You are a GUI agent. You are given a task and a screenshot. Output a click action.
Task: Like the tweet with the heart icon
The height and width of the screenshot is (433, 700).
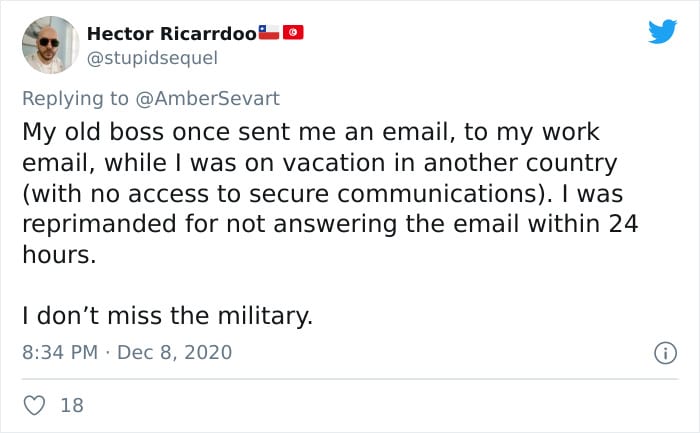(33, 405)
